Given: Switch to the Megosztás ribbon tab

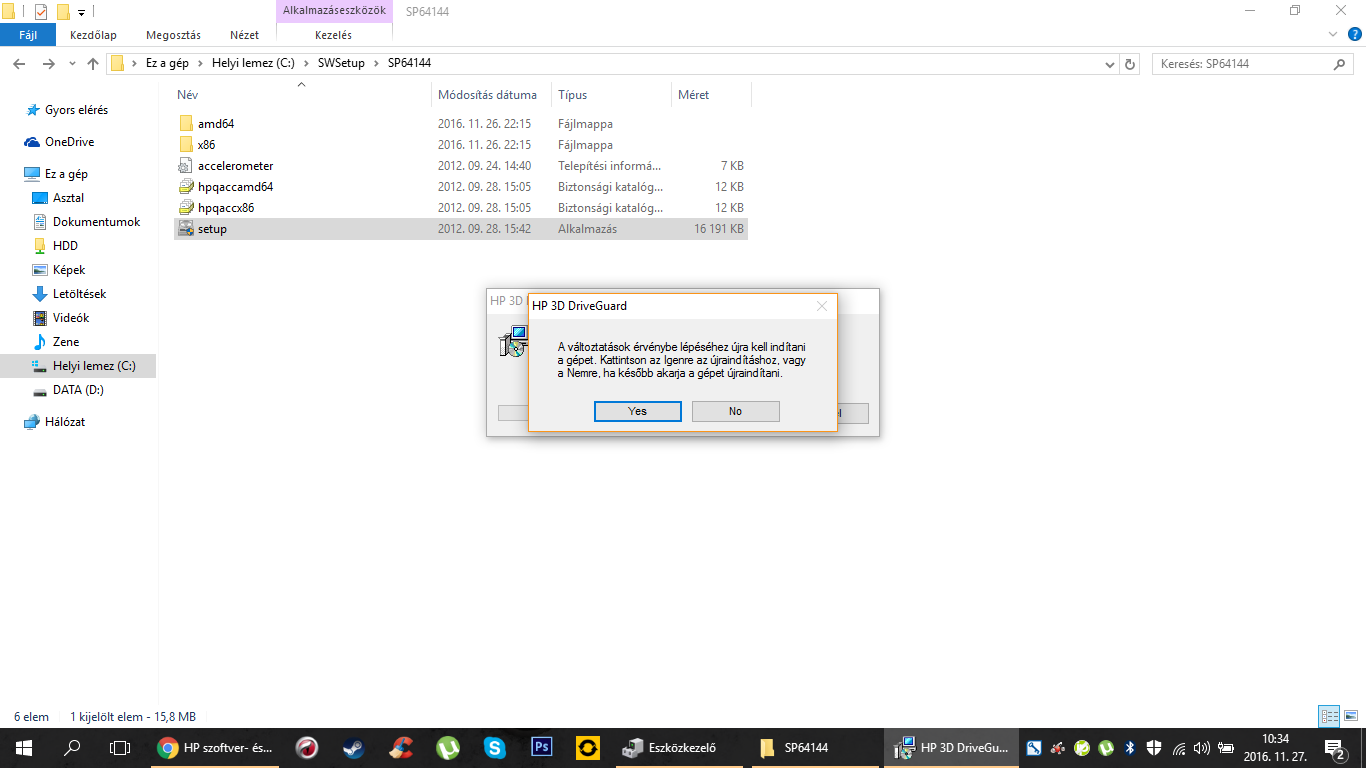Looking at the screenshot, I should click(x=173, y=35).
